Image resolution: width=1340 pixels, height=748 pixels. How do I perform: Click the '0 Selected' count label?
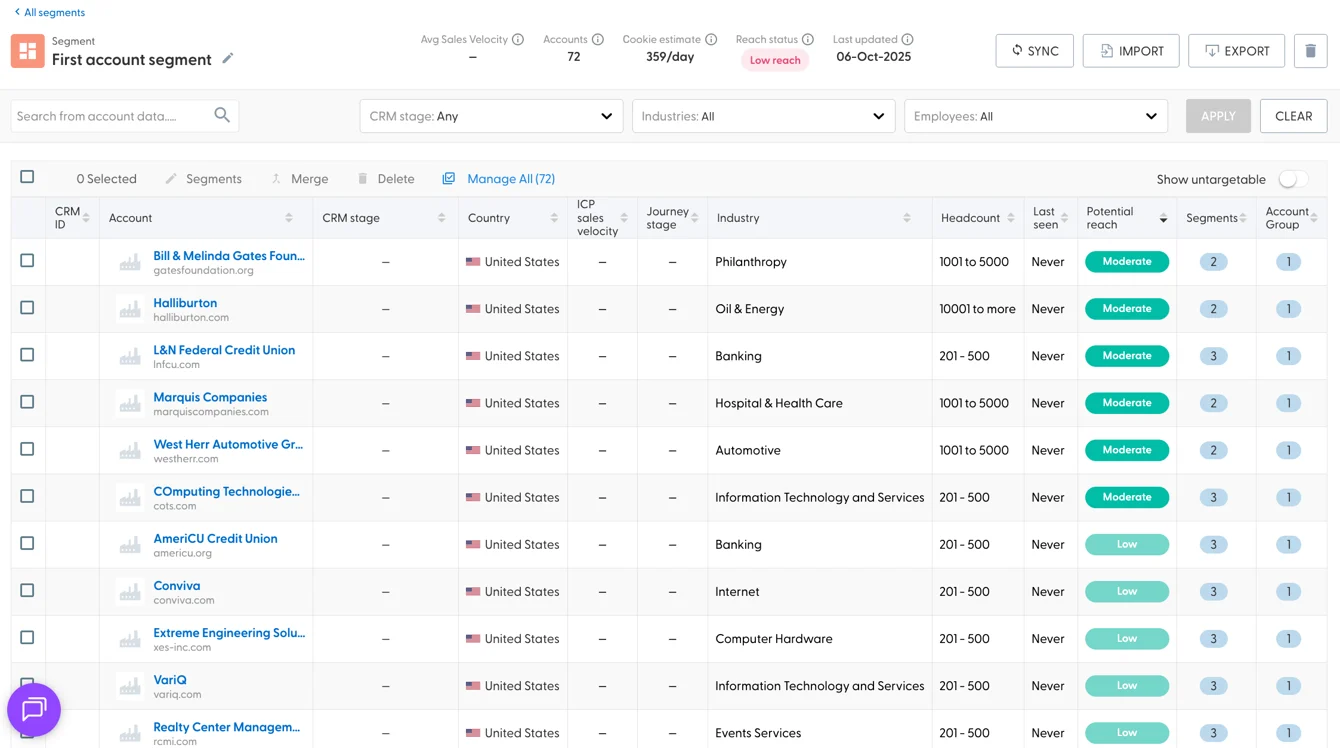(106, 179)
